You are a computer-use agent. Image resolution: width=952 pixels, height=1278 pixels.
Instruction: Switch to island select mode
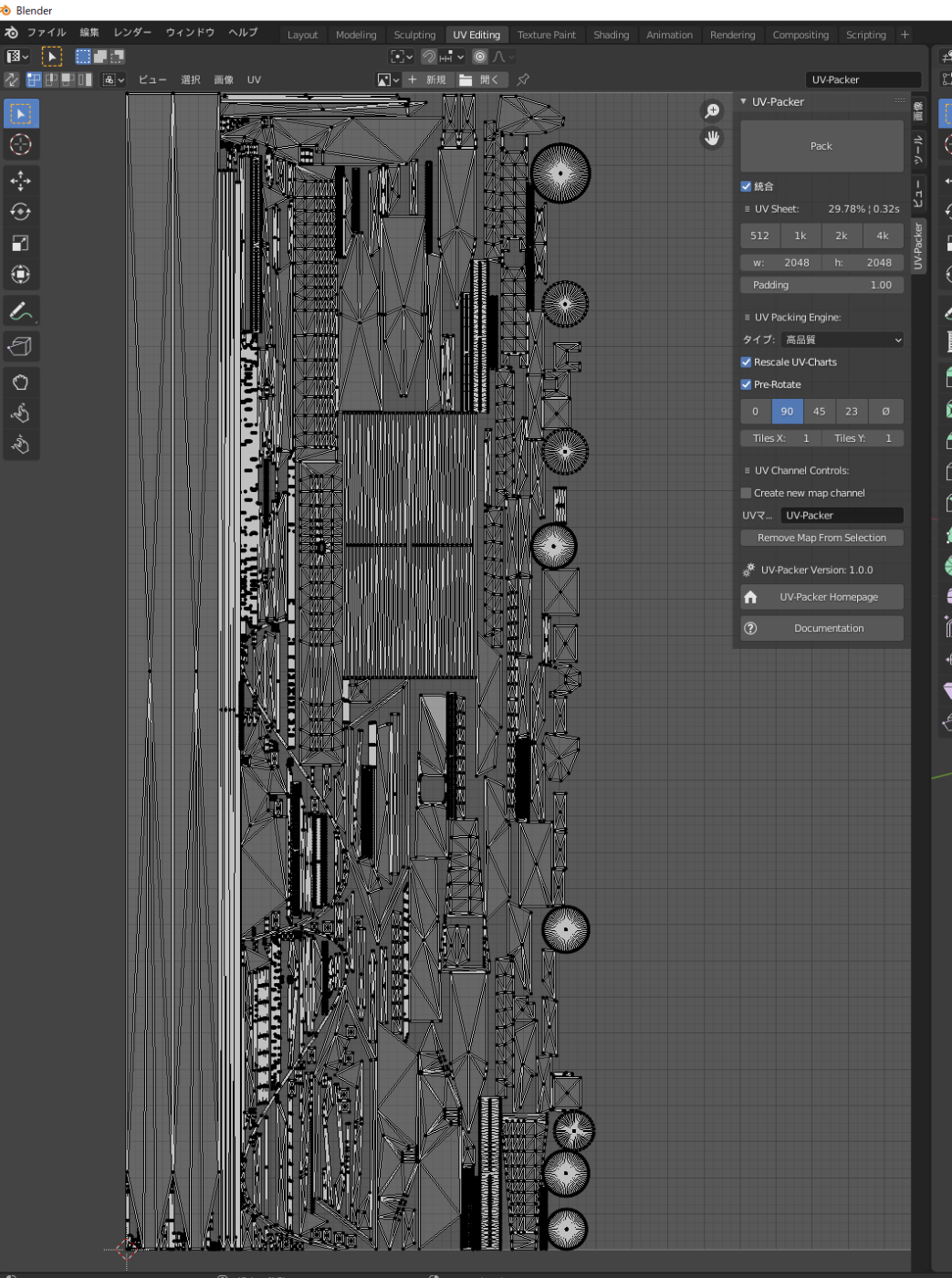pos(85,79)
